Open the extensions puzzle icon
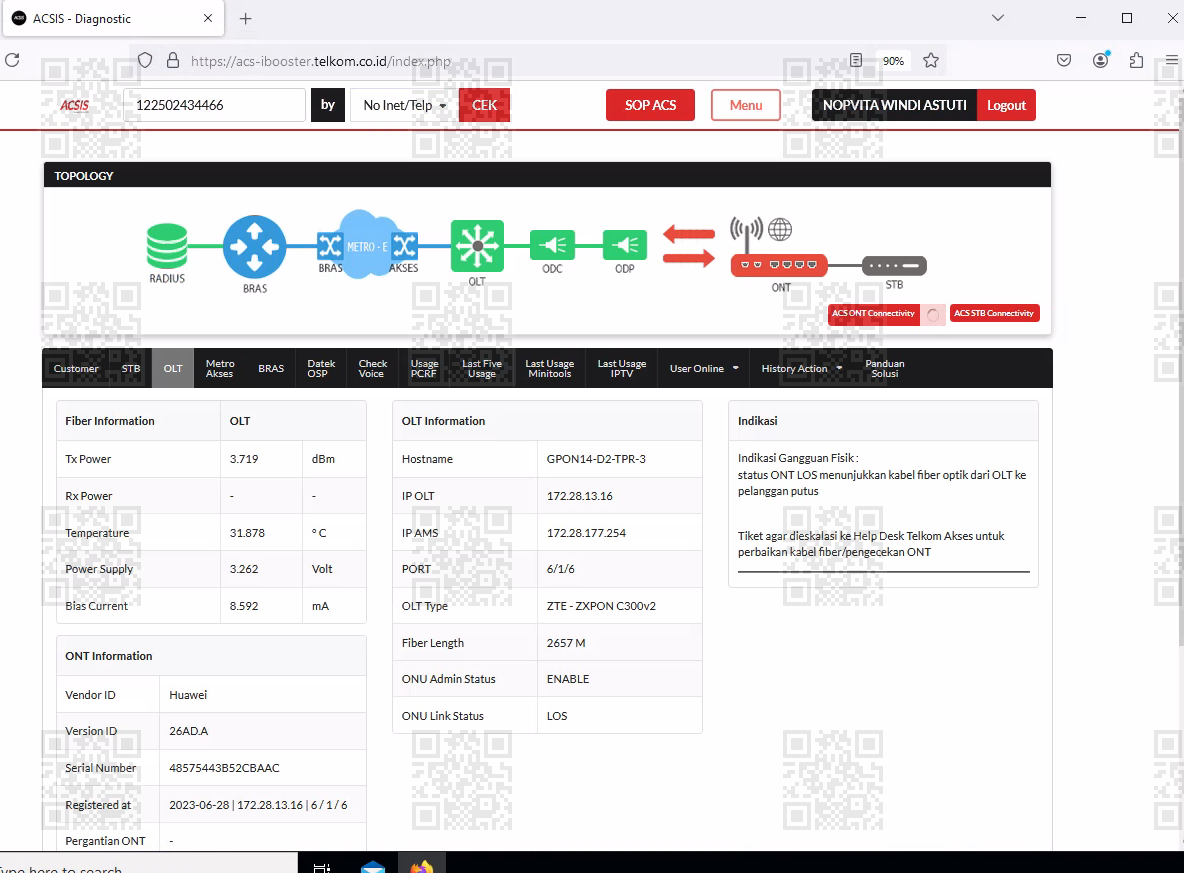Image resolution: width=1184 pixels, height=873 pixels. point(1136,60)
